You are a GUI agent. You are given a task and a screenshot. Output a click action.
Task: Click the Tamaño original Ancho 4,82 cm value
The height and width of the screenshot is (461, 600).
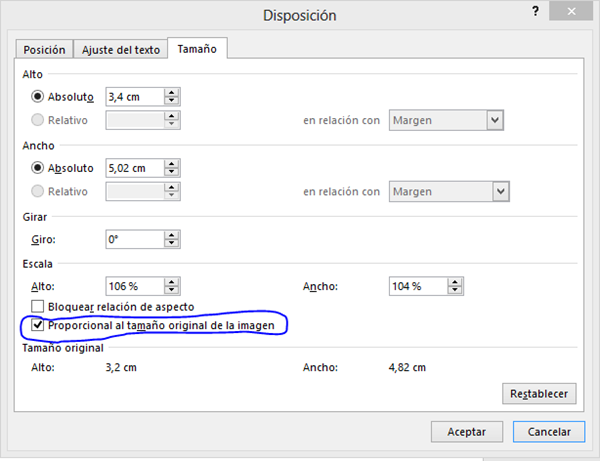coord(407,367)
